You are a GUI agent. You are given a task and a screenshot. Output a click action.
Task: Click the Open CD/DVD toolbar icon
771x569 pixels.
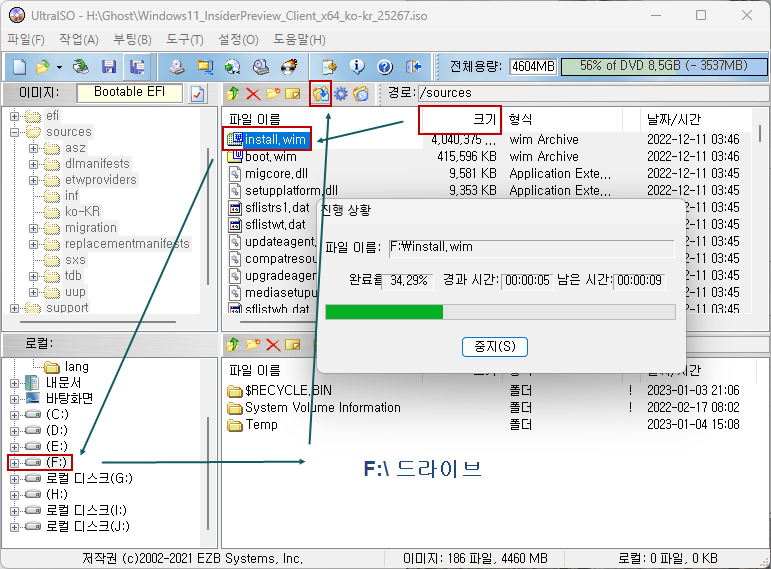click(x=81, y=66)
